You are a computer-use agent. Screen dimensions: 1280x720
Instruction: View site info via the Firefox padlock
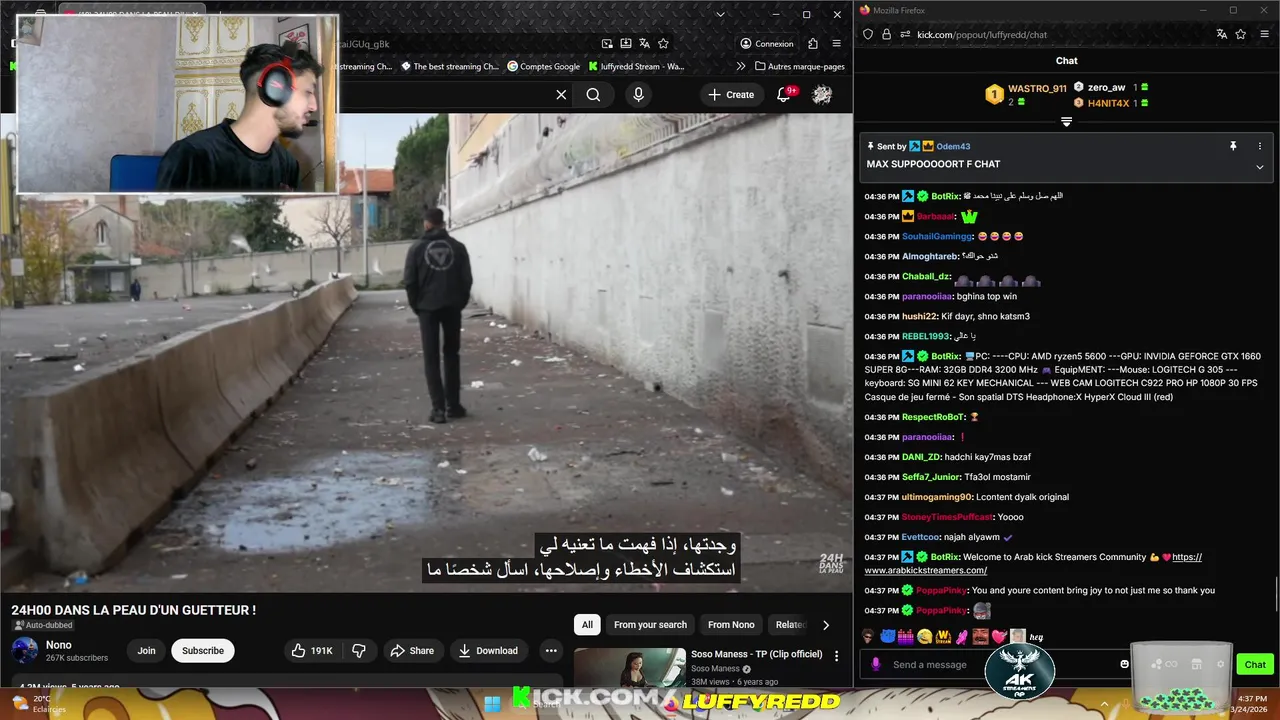point(886,34)
